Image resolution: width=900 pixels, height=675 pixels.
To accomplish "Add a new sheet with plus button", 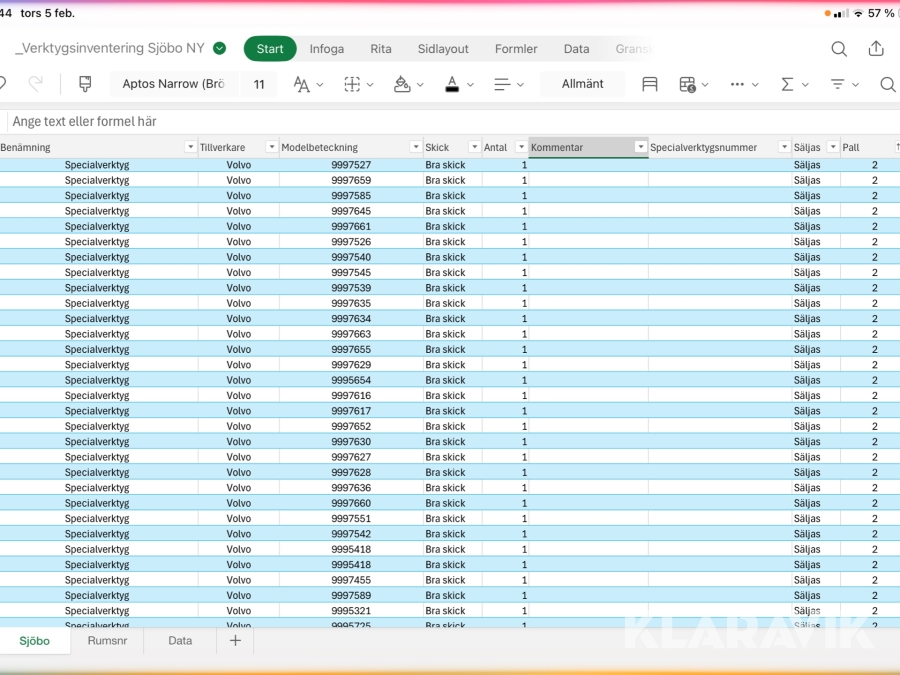I will [235, 641].
